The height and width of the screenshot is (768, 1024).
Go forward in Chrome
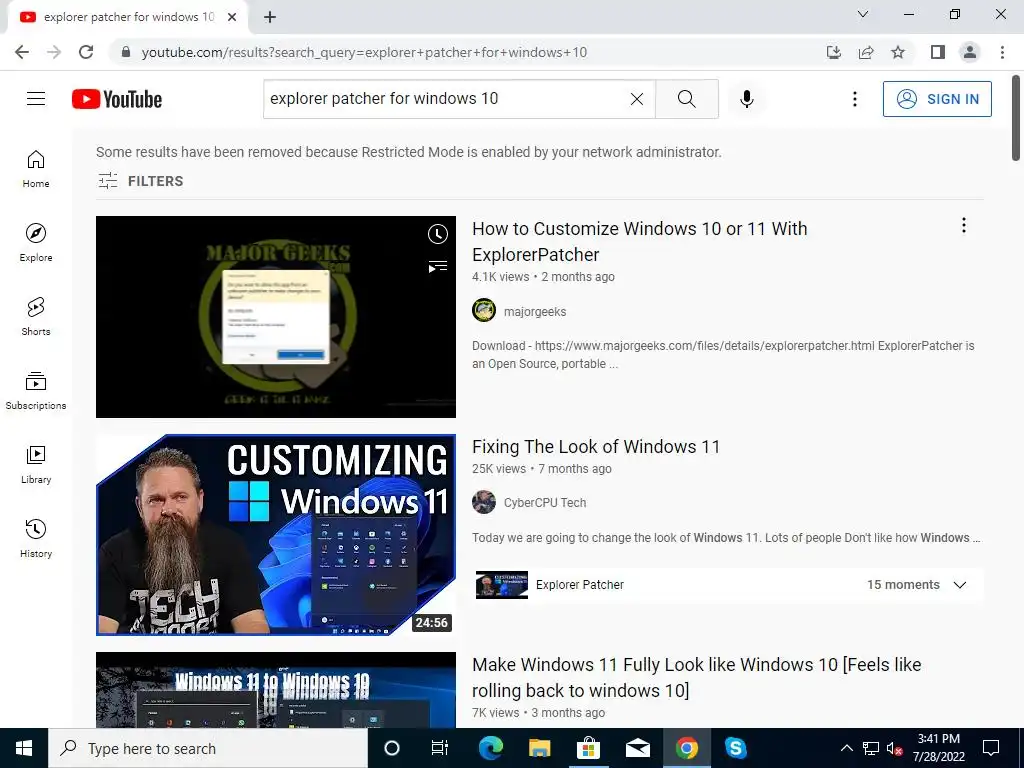pos(54,52)
